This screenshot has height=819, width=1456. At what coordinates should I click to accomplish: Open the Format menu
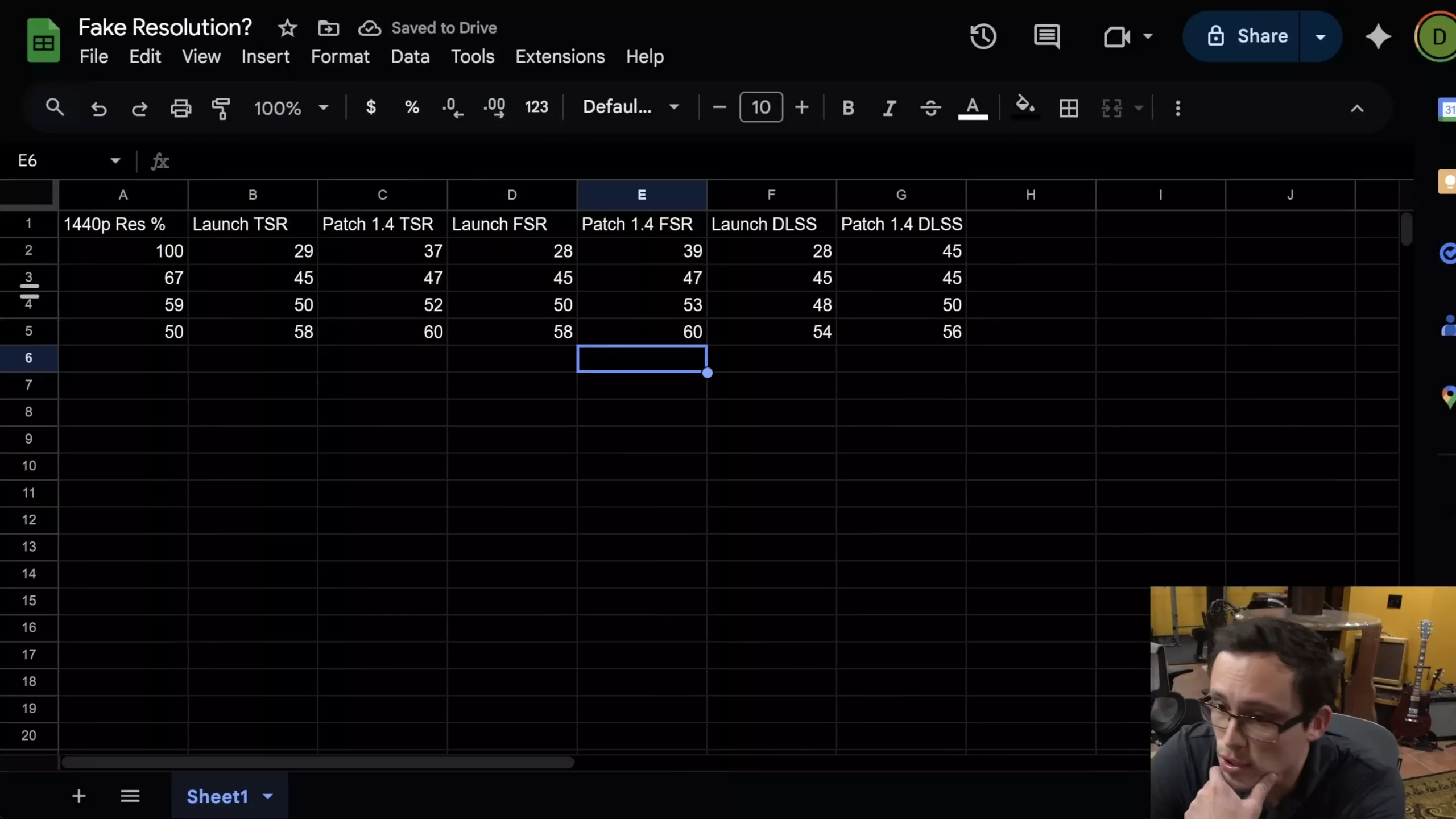pos(340,57)
